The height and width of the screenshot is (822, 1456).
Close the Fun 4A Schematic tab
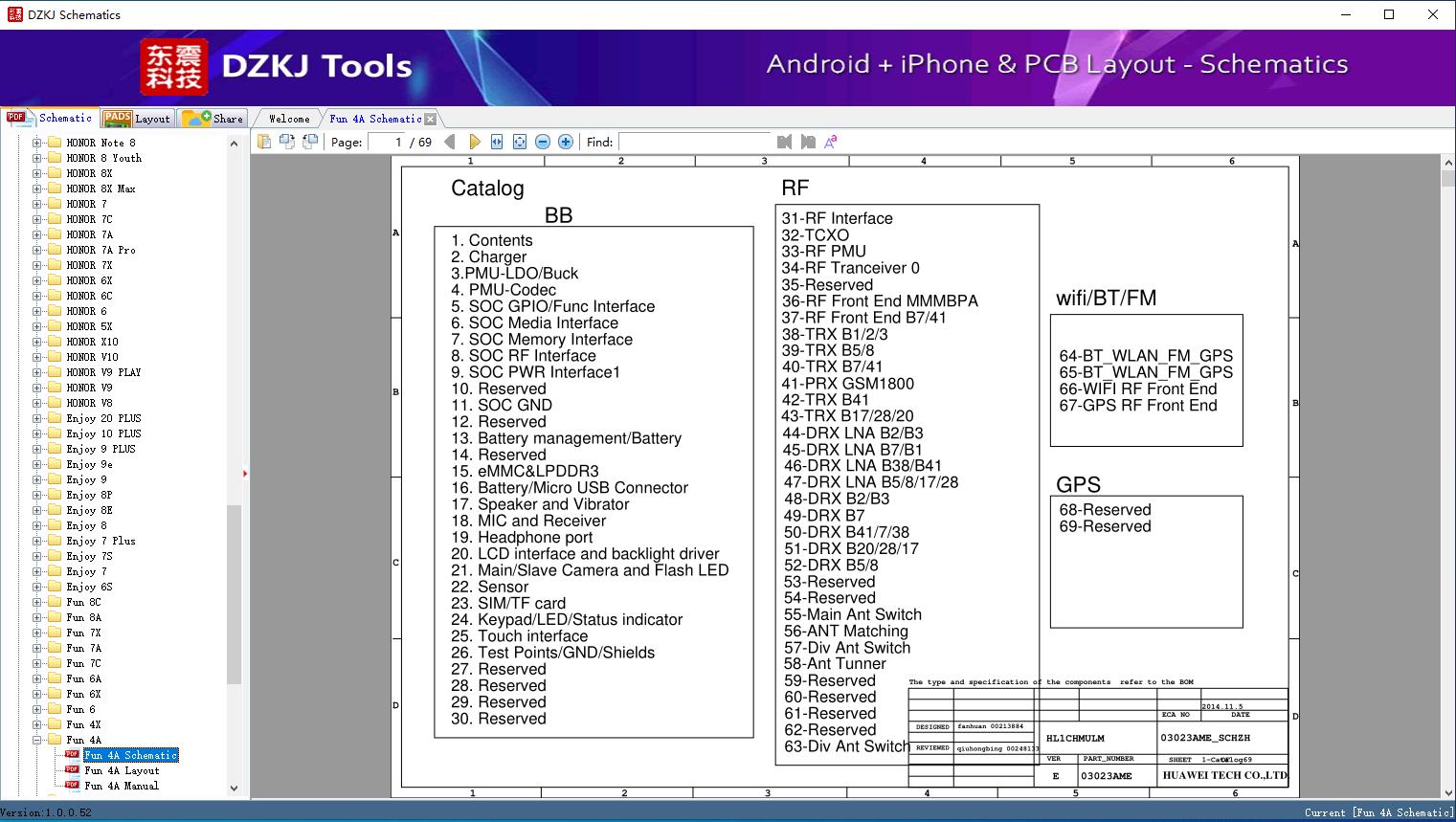click(x=430, y=119)
